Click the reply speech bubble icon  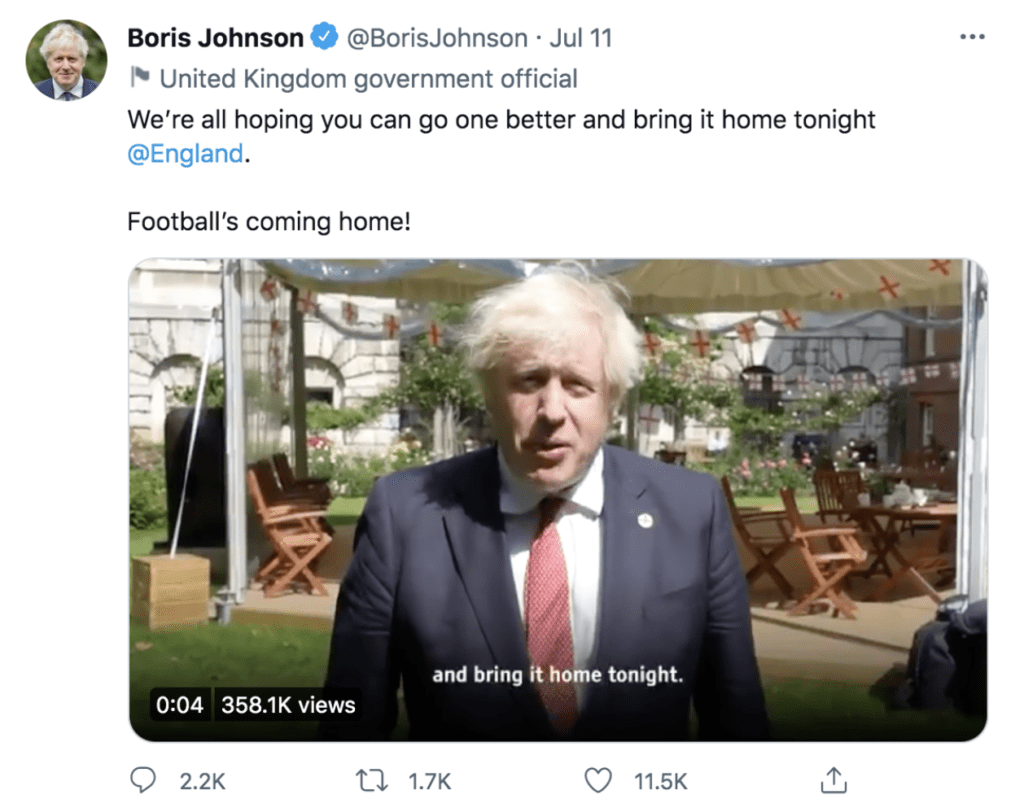pos(143,780)
